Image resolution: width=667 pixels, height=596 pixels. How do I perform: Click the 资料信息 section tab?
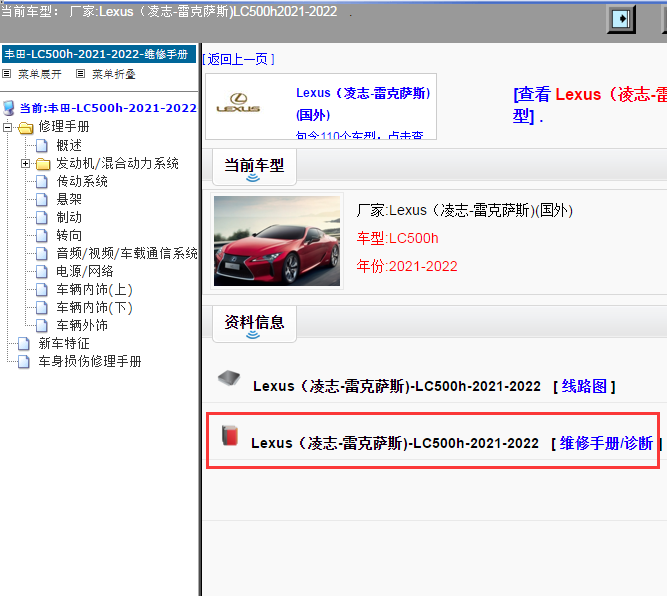coord(254,325)
